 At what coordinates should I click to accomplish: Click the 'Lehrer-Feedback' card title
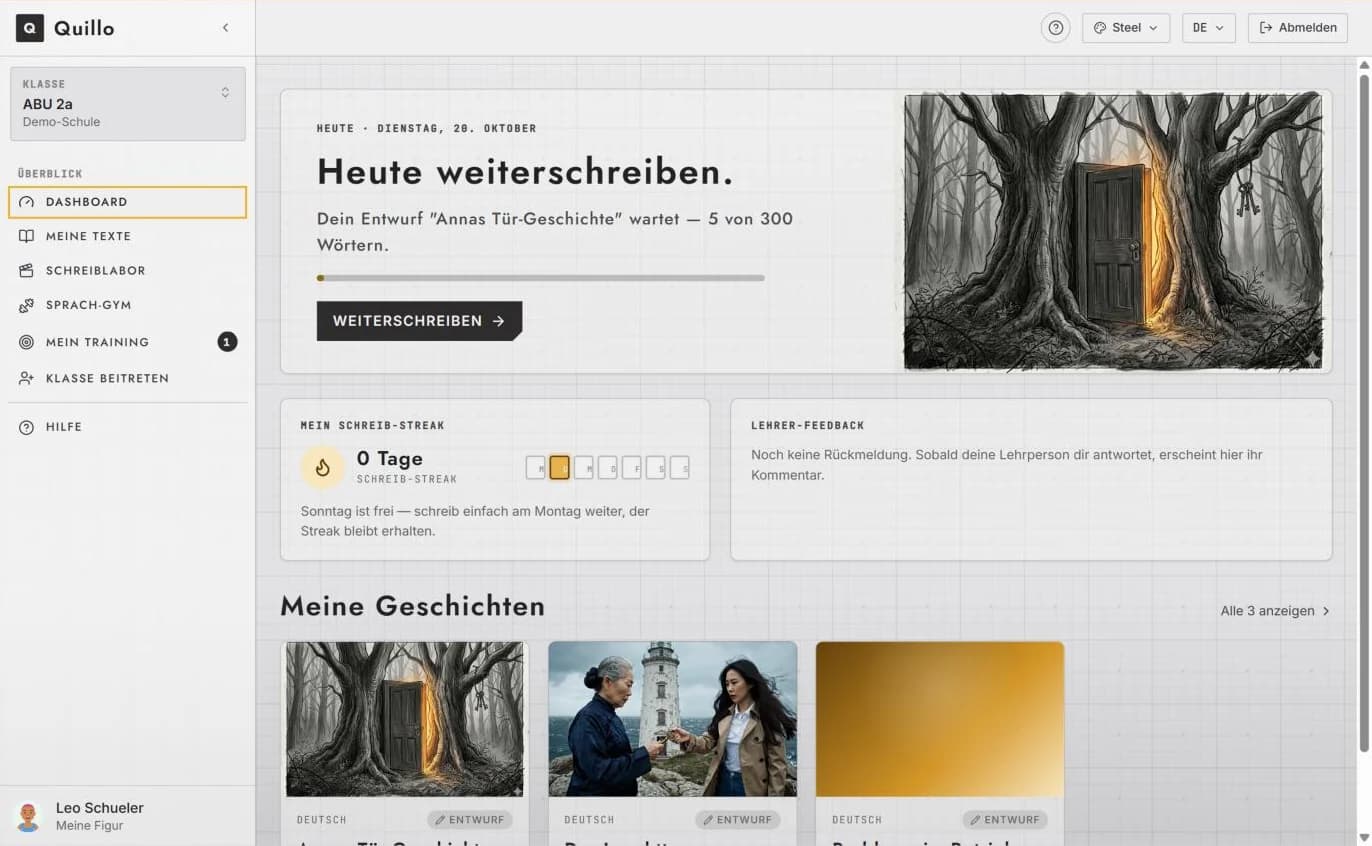click(x=808, y=425)
